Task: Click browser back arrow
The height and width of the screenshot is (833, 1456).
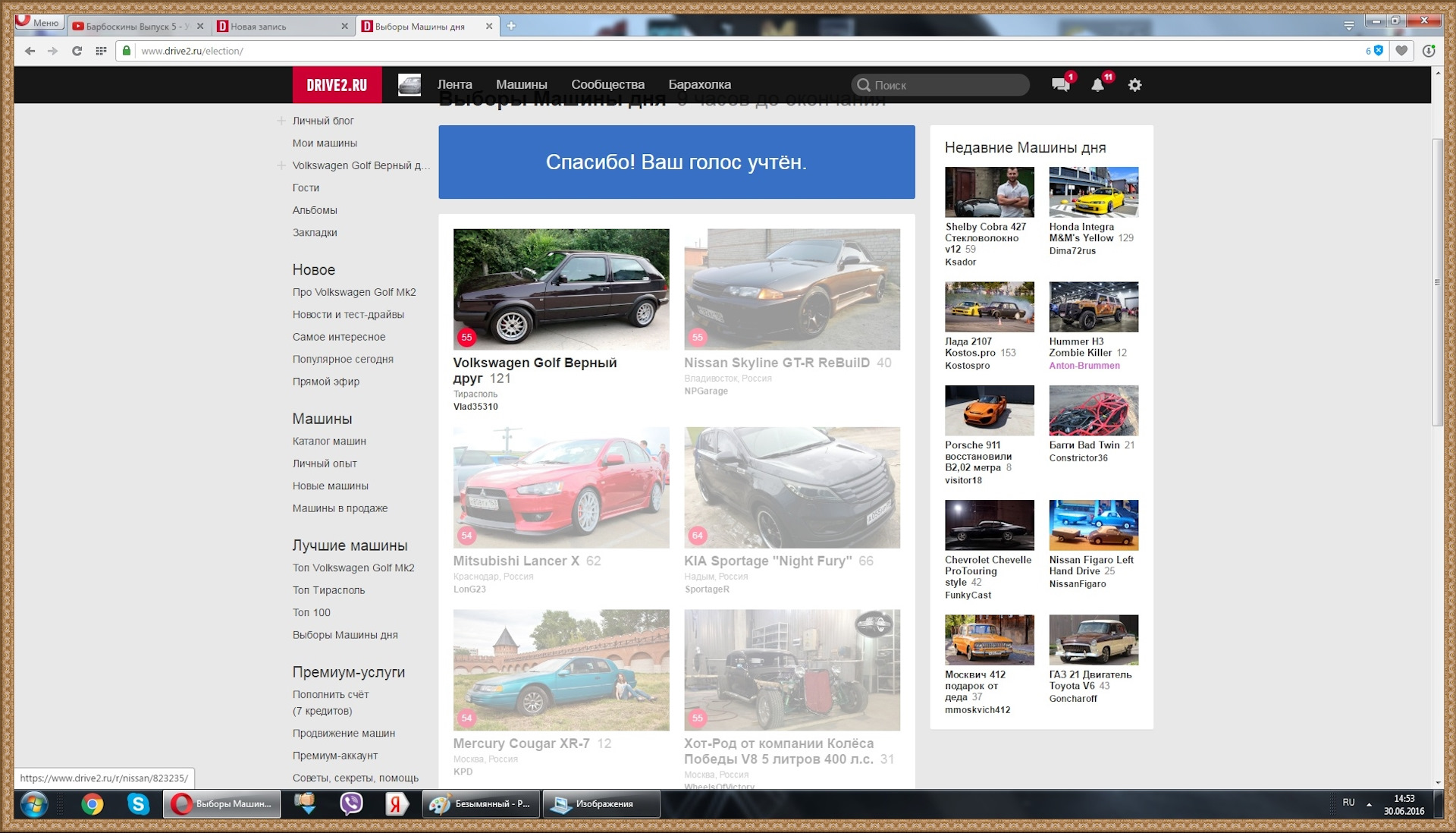Action: [30, 51]
